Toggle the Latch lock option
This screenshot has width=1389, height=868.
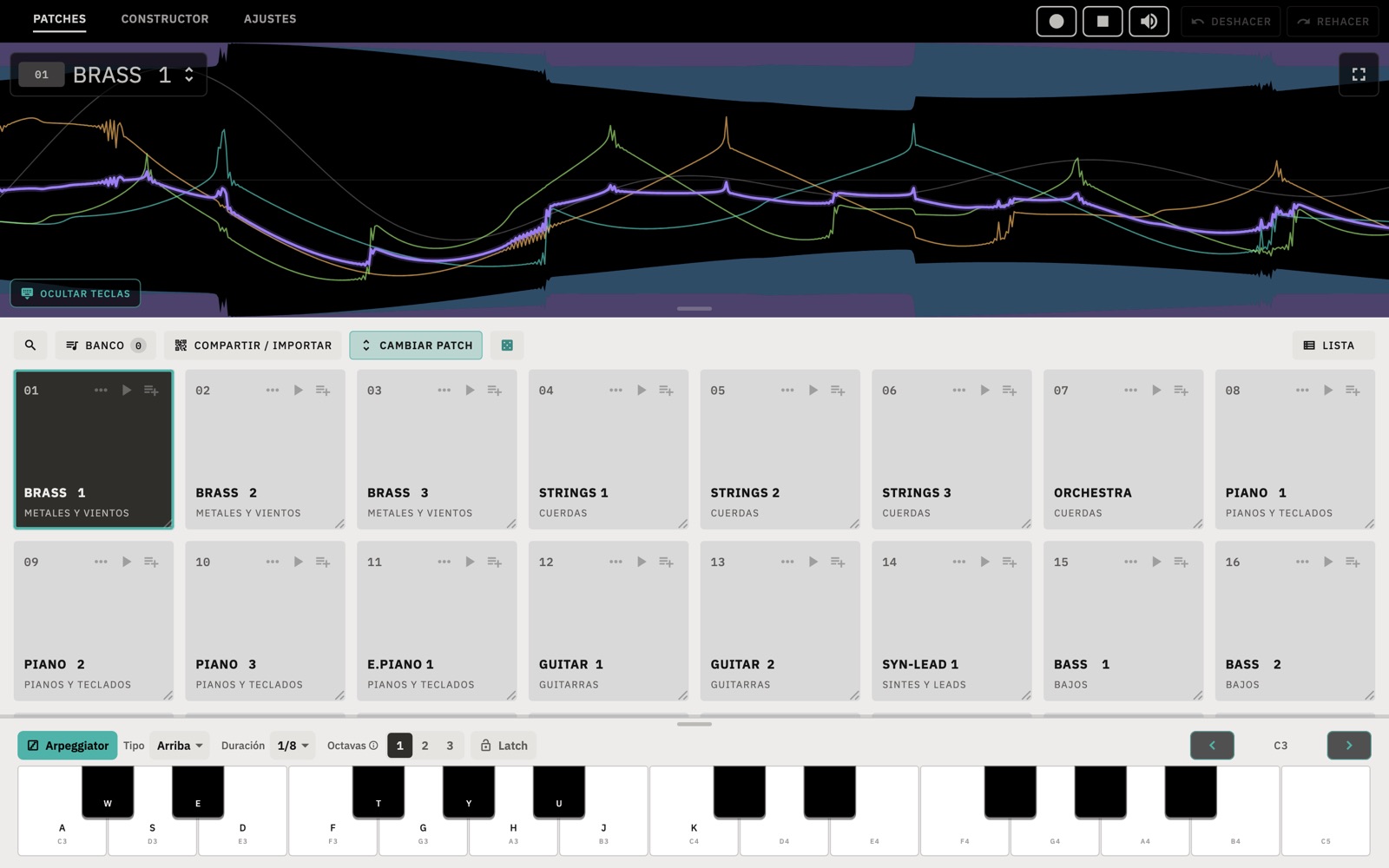[504, 746]
